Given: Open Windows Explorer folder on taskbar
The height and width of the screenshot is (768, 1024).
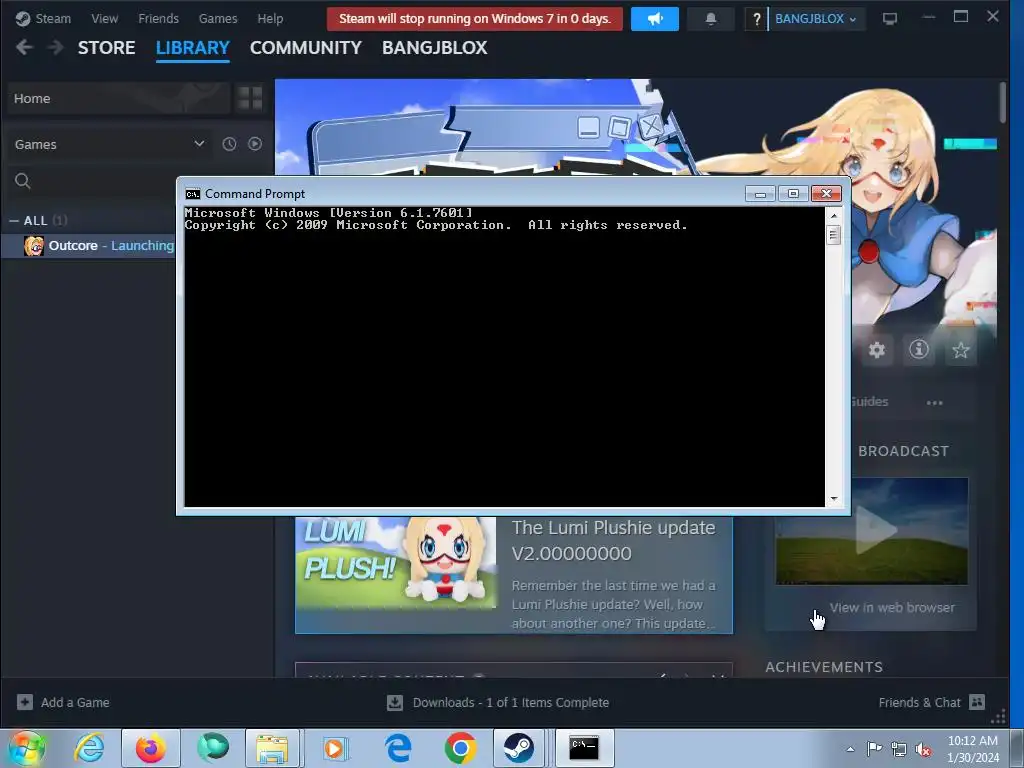Looking at the screenshot, I should click(x=272, y=748).
